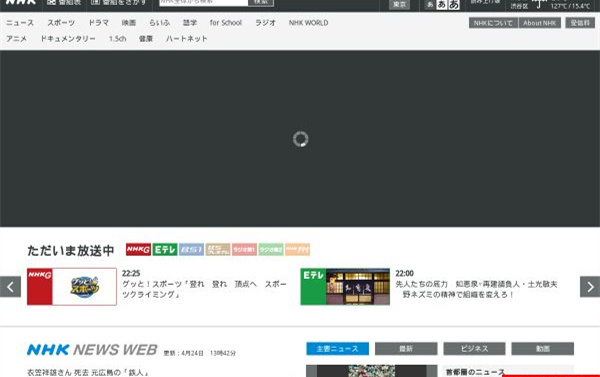Click the 首都圏のニュース heading
The width and height of the screenshot is (600, 377).
[x=475, y=372]
